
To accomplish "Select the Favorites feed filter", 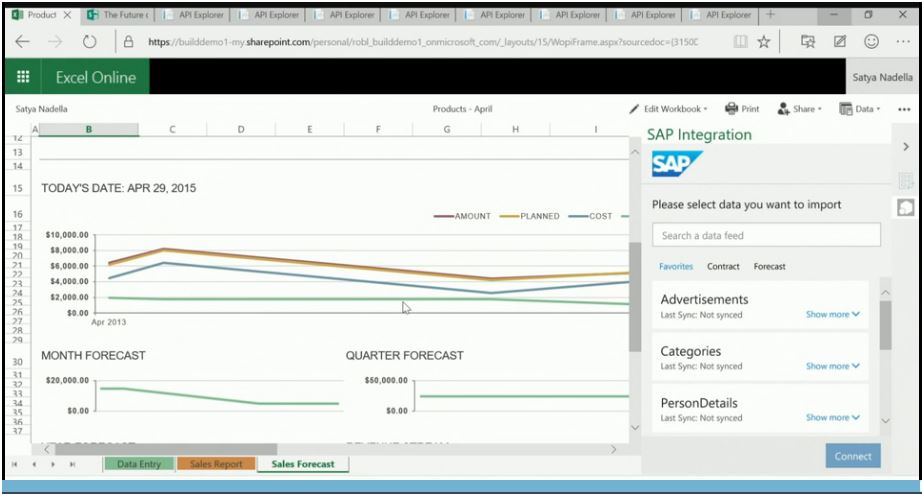I will pyautogui.click(x=676, y=266).
